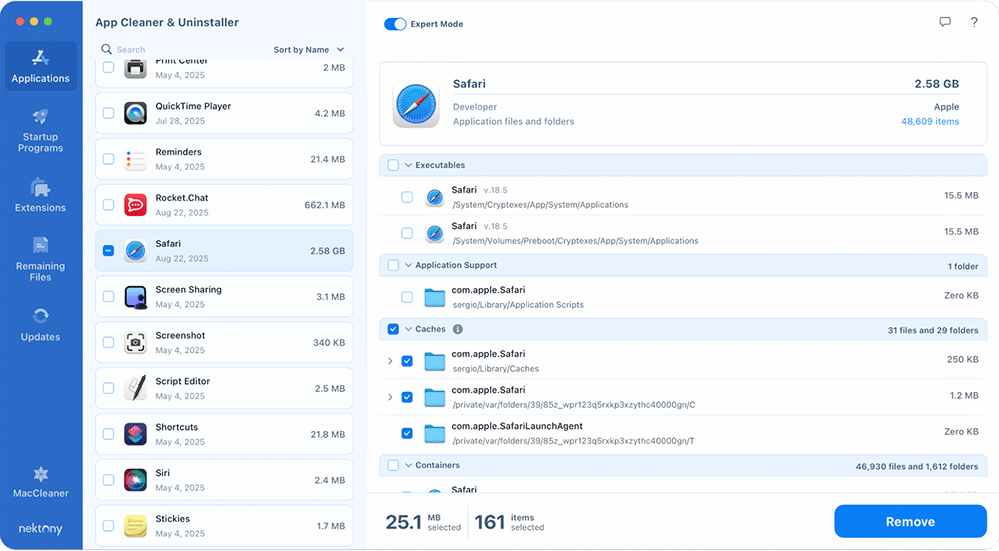
Task: Check the QuickTime Player checkbox
Action: pyautogui.click(x=108, y=113)
